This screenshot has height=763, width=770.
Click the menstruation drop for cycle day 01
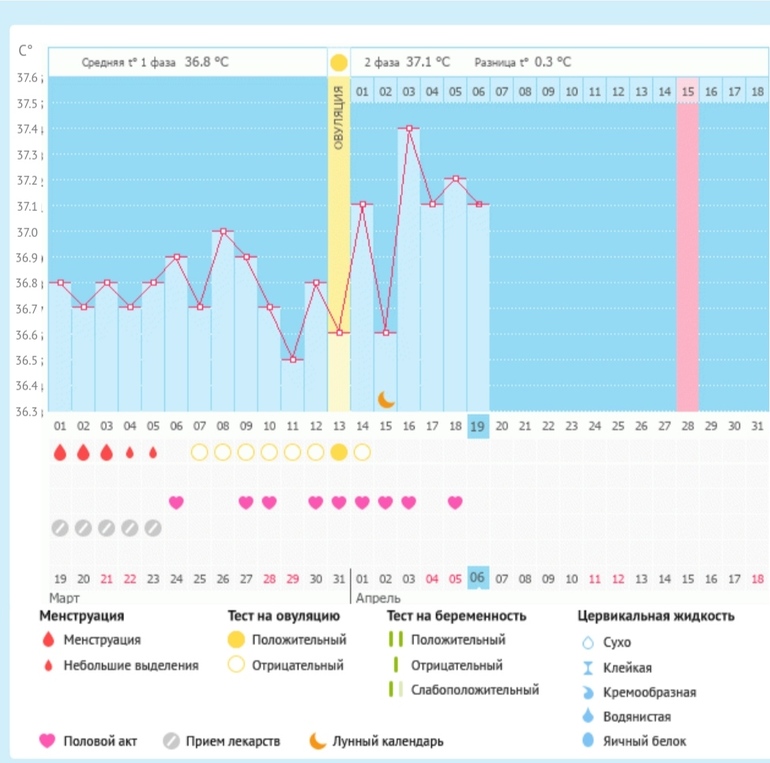click(x=60, y=452)
